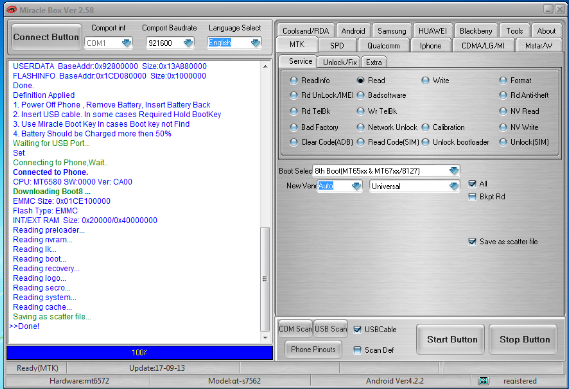Select the Wr TelBk radio option
This screenshot has height=389, width=569.
[x=360, y=111]
